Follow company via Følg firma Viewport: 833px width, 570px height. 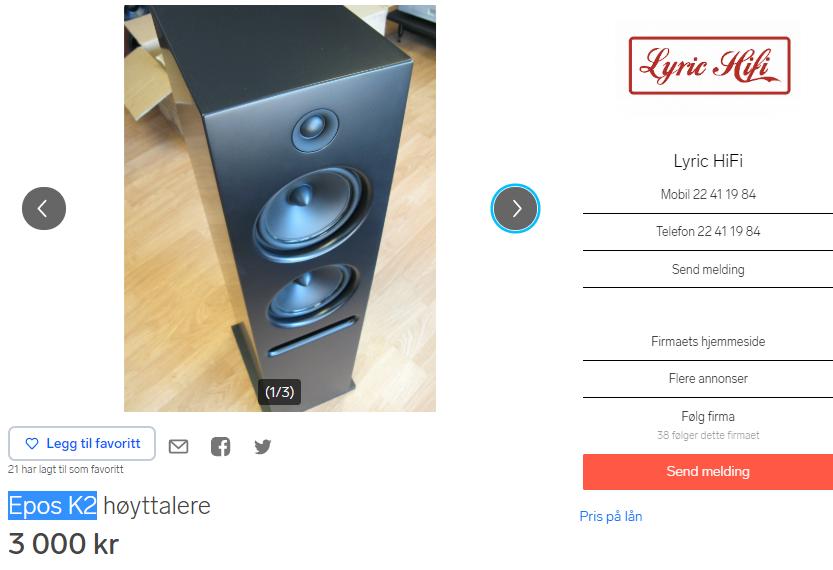click(708, 416)
